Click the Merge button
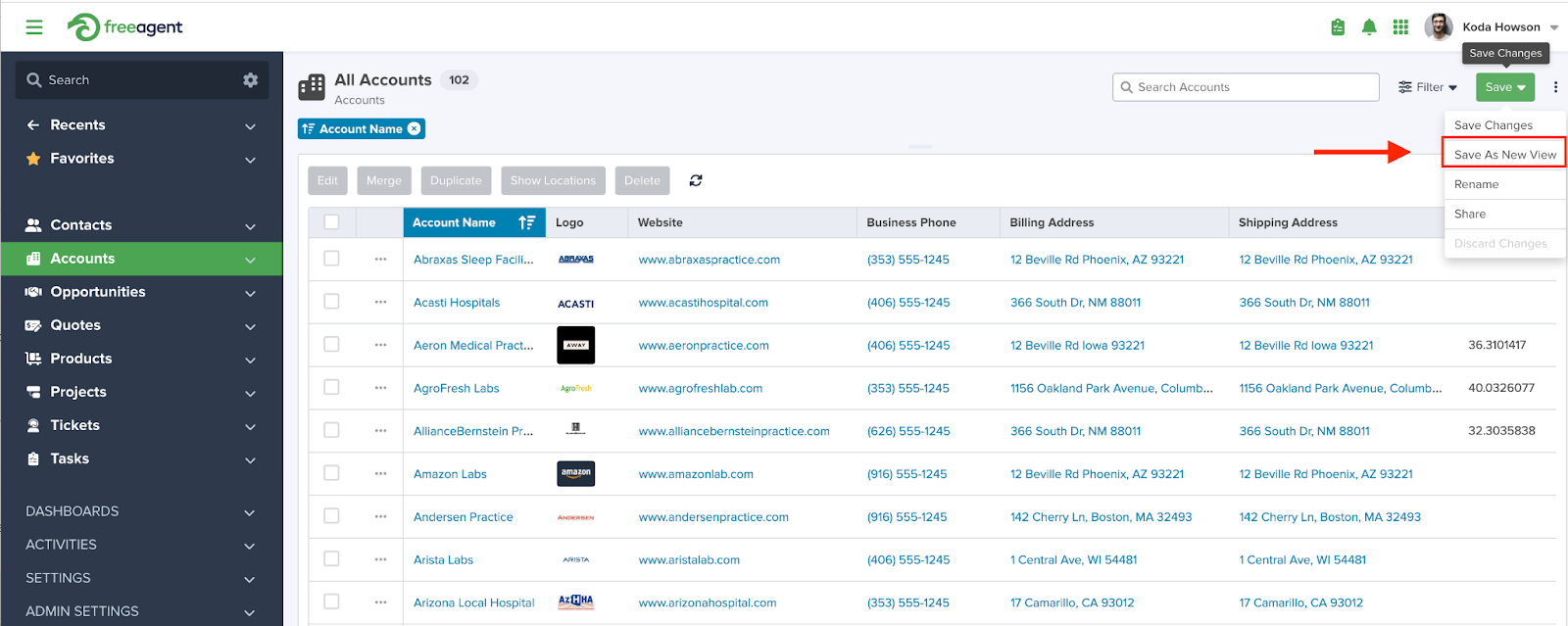 pyautogui.click(x=384, y=180)
